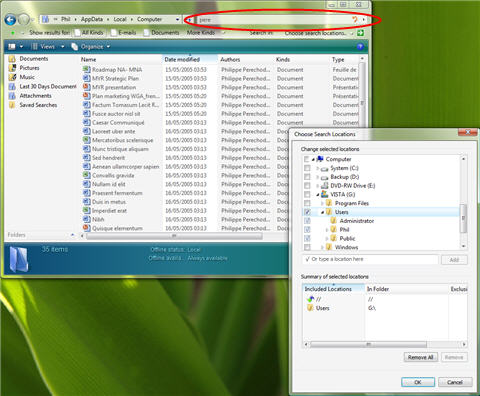
Task: Open the More Kinds filter
Action: 201,33
